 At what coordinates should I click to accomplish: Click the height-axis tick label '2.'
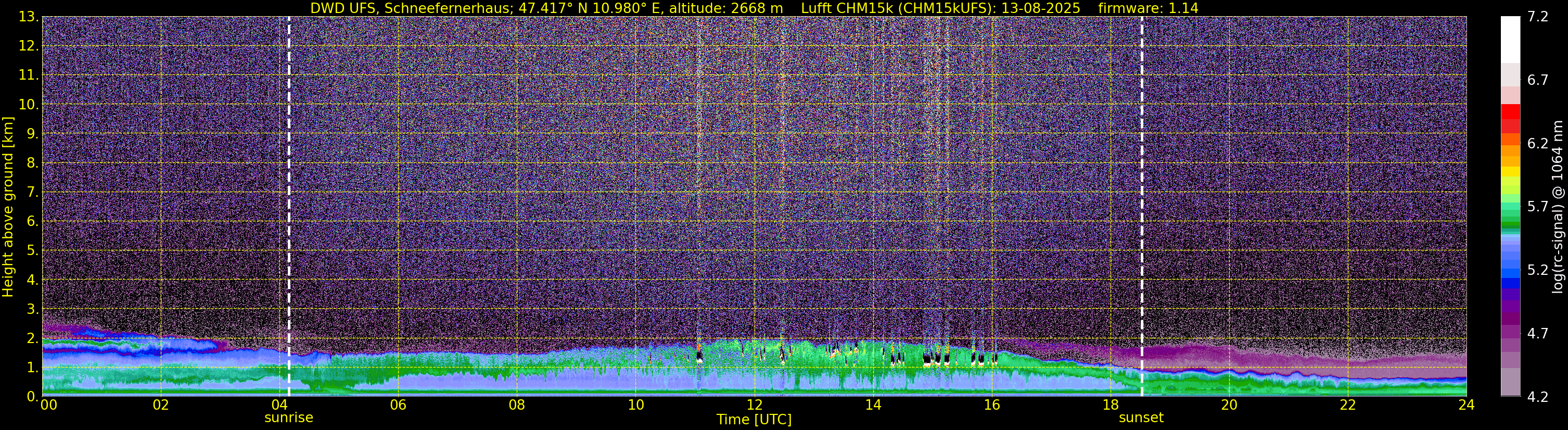pos(33,338)
